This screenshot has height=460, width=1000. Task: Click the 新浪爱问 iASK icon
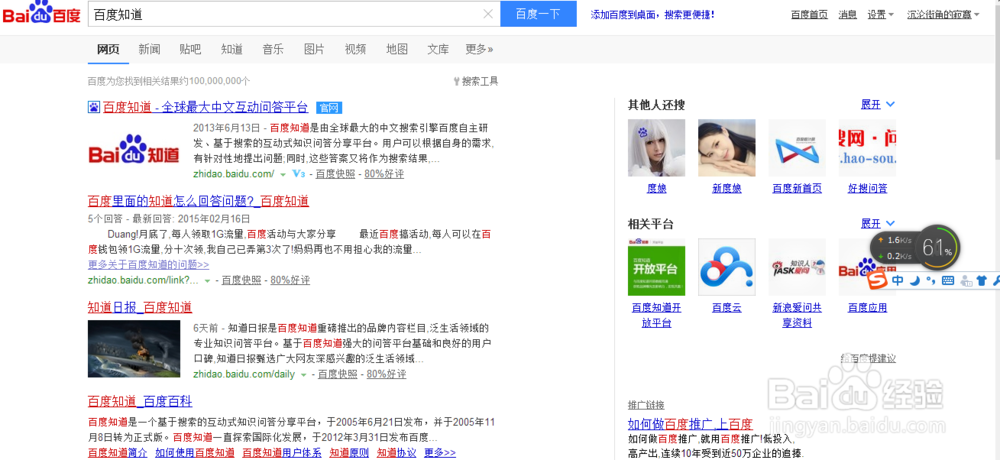[797, 267]
